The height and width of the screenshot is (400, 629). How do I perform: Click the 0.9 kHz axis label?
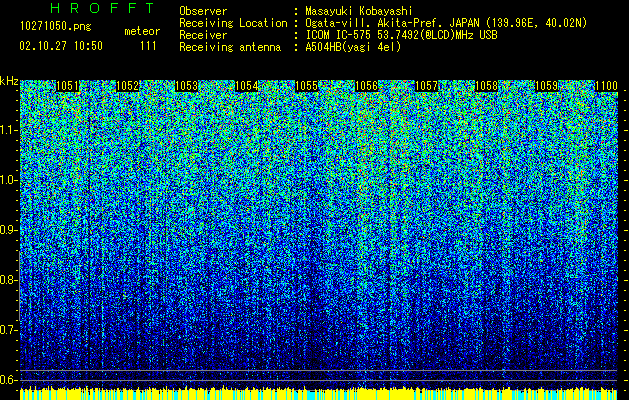tap(8, 230)
